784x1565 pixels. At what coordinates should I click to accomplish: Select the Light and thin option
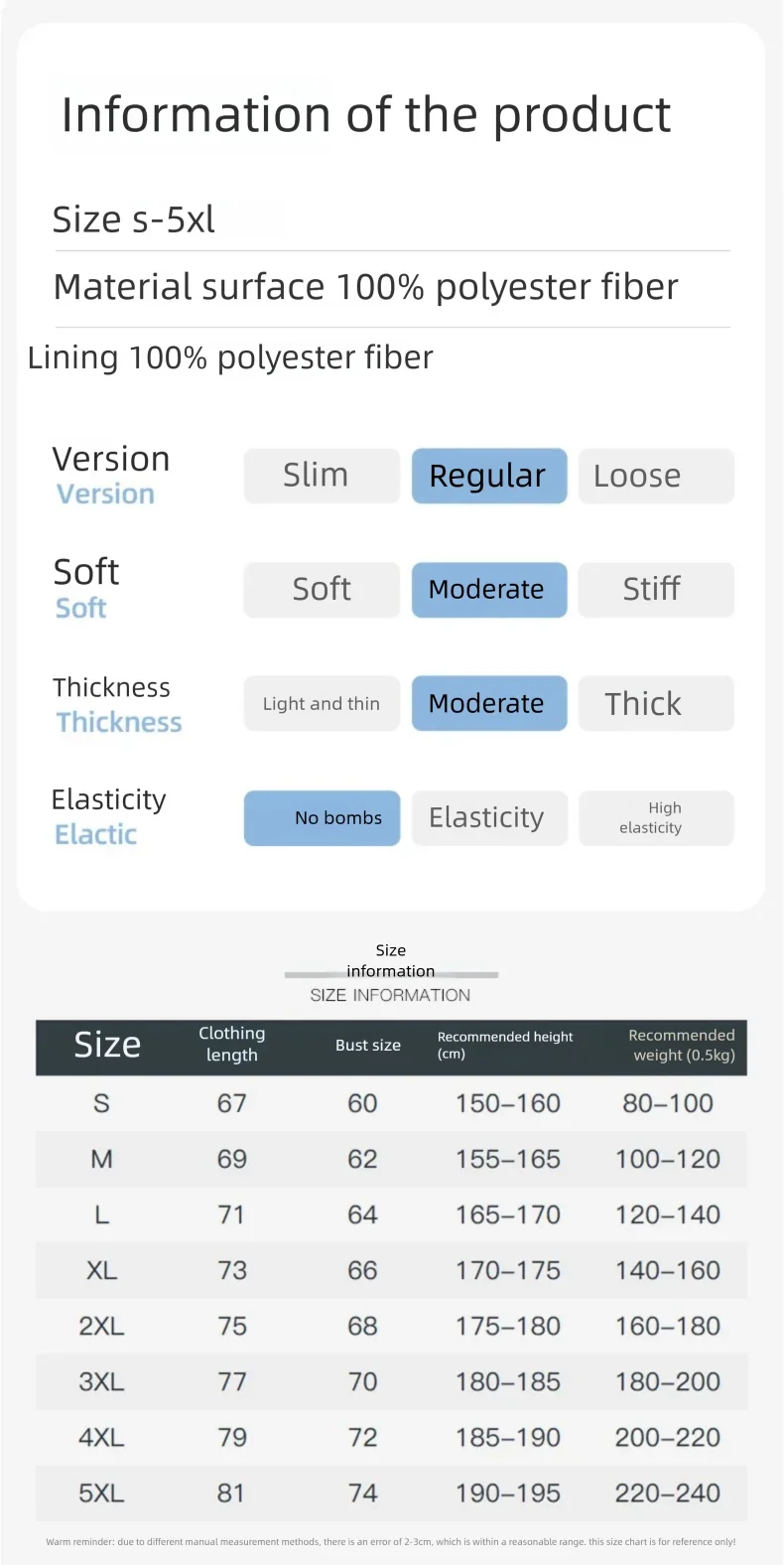click(x=322, y=704)
